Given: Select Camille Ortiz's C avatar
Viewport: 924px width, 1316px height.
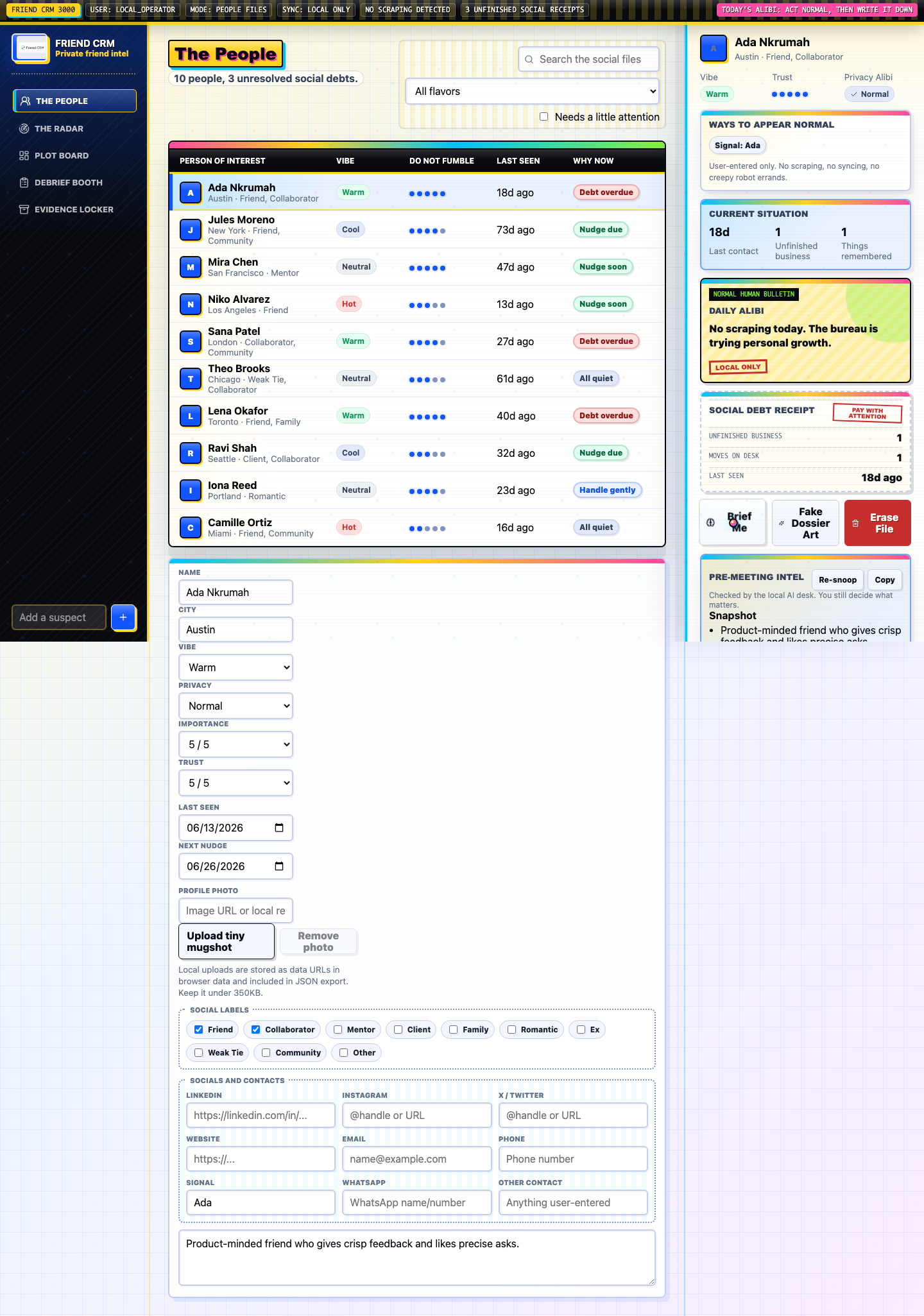Looking at the screenshot, I should (x=191, y=527).
